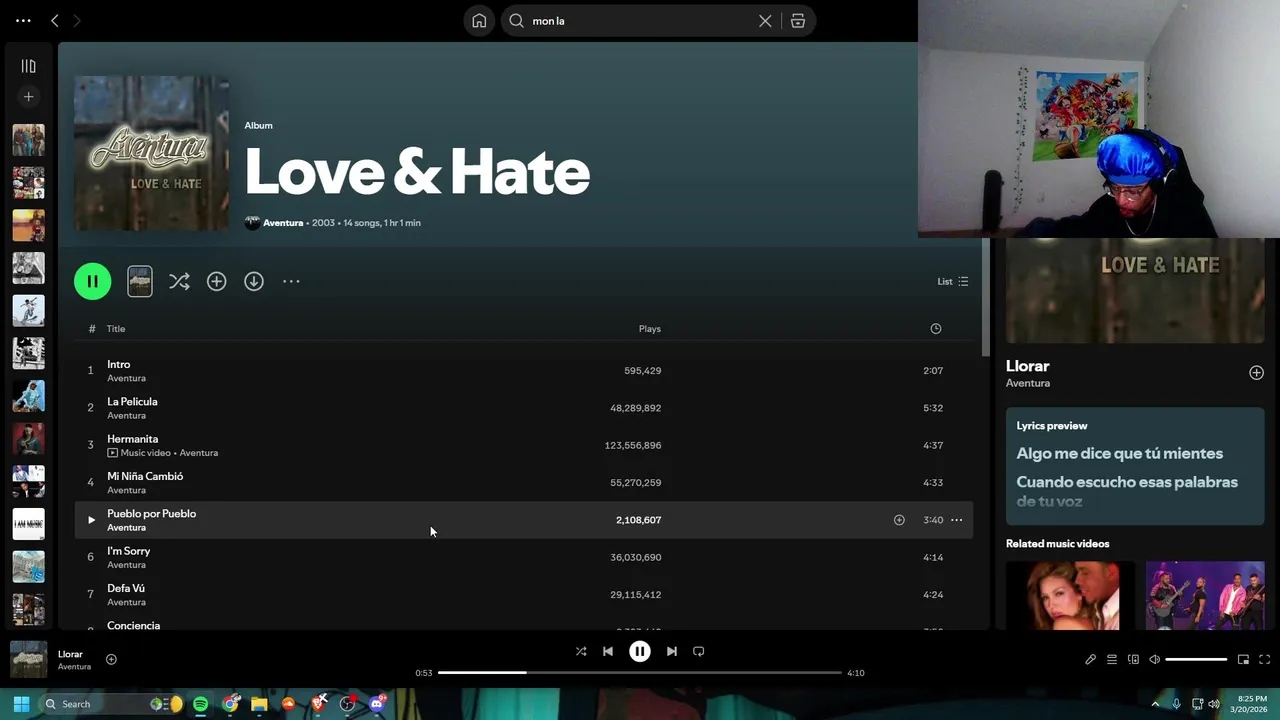Viewport: 1280px width, 720px height.
Task: Click the now-playing cover in bottom bar
Action: pos(28,659)
